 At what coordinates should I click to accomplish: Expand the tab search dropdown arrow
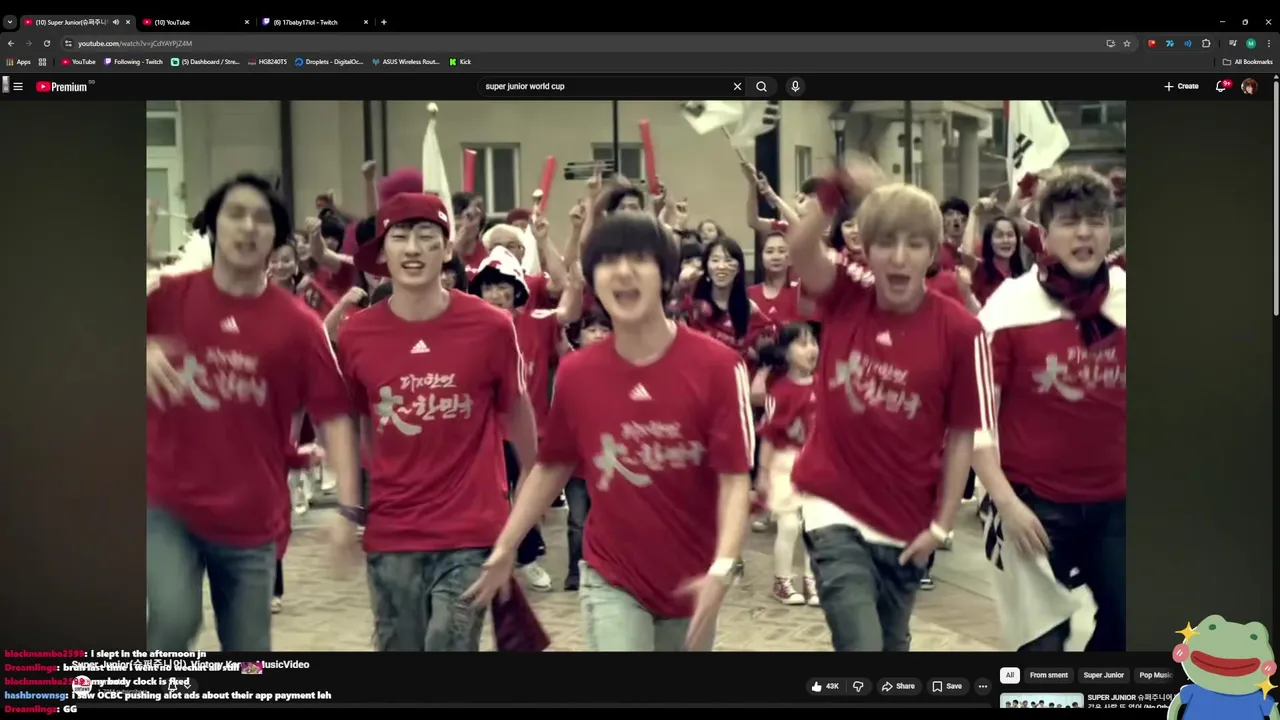(10, 22)
